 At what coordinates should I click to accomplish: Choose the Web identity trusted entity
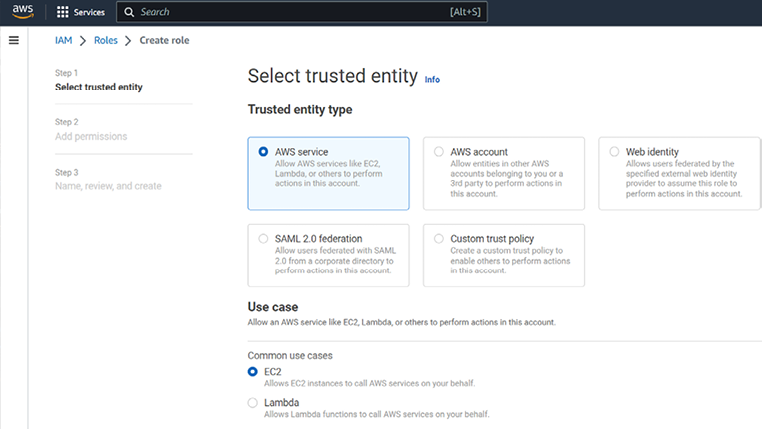tap(615, 152)
